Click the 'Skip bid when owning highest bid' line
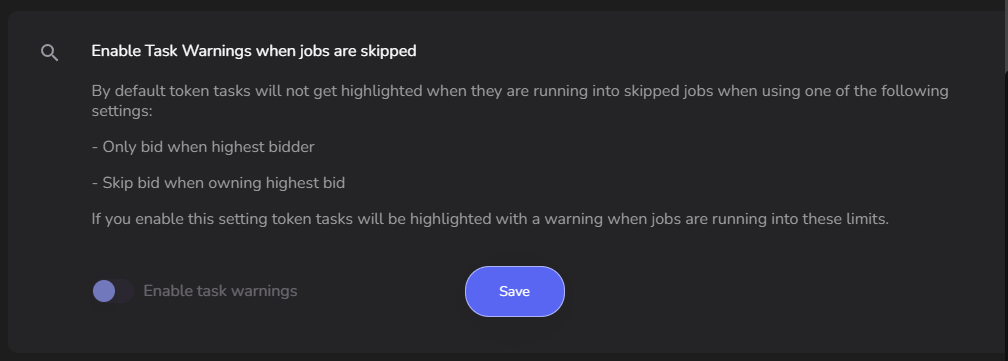Viewport: 1008px width, 361px height. 219,183
